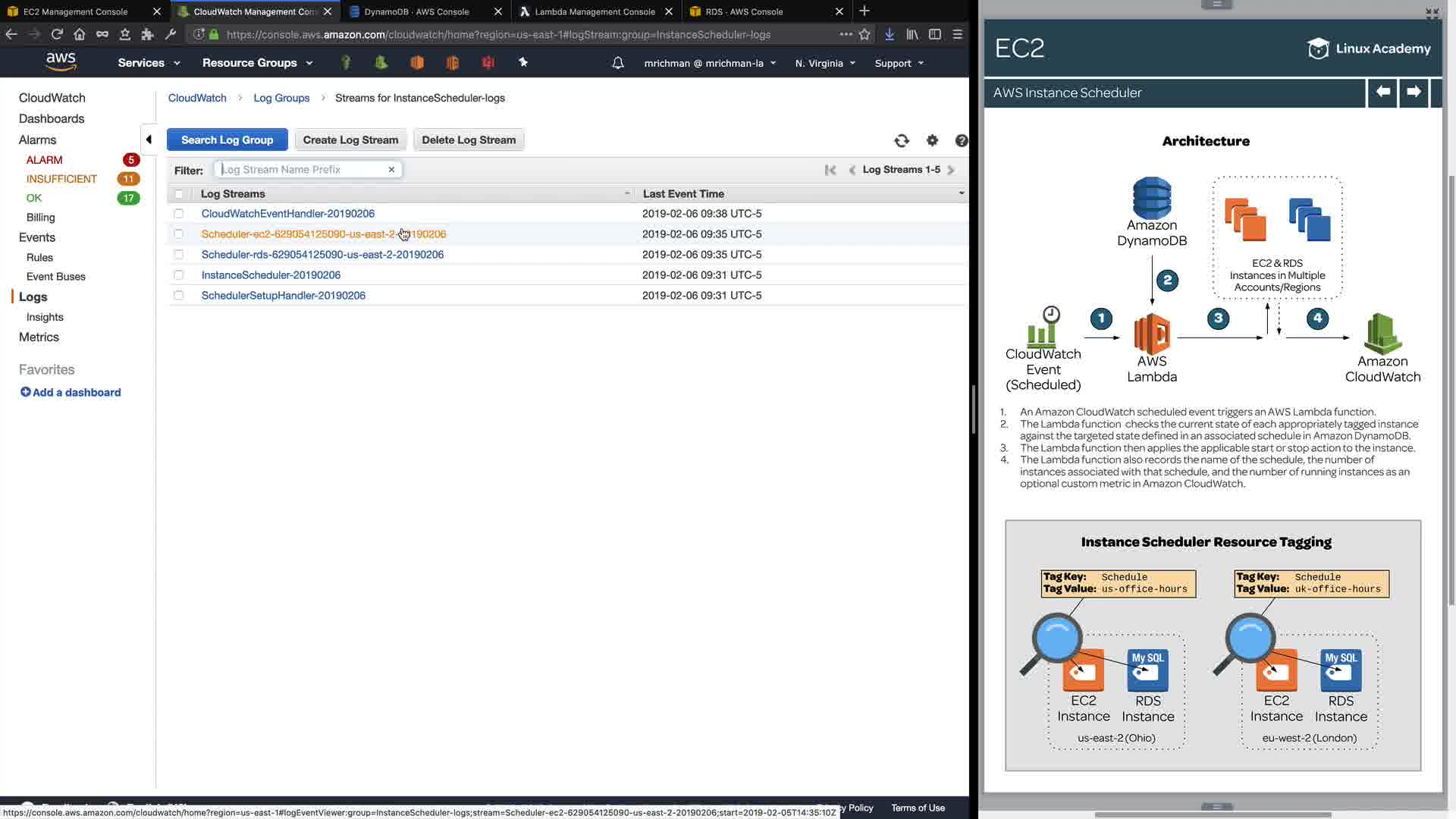This screenshot has width=1456, height=819.
Task: Go to previous slide with left arrow
Action: pos(1382,92)
